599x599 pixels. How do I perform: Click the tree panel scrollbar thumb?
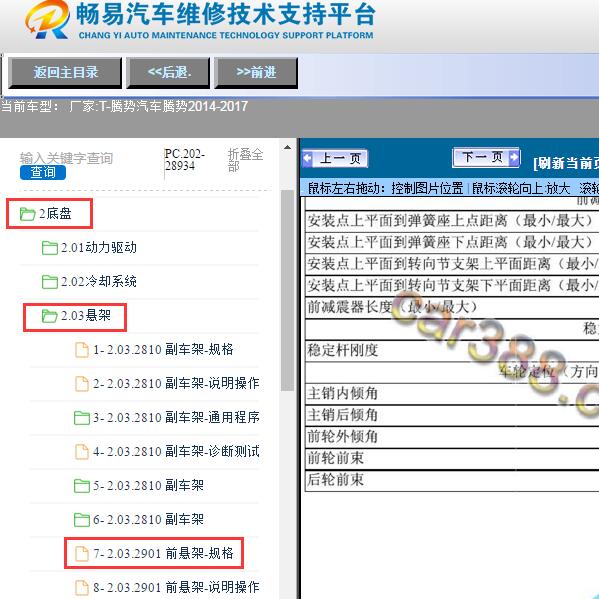pos(287,290)
